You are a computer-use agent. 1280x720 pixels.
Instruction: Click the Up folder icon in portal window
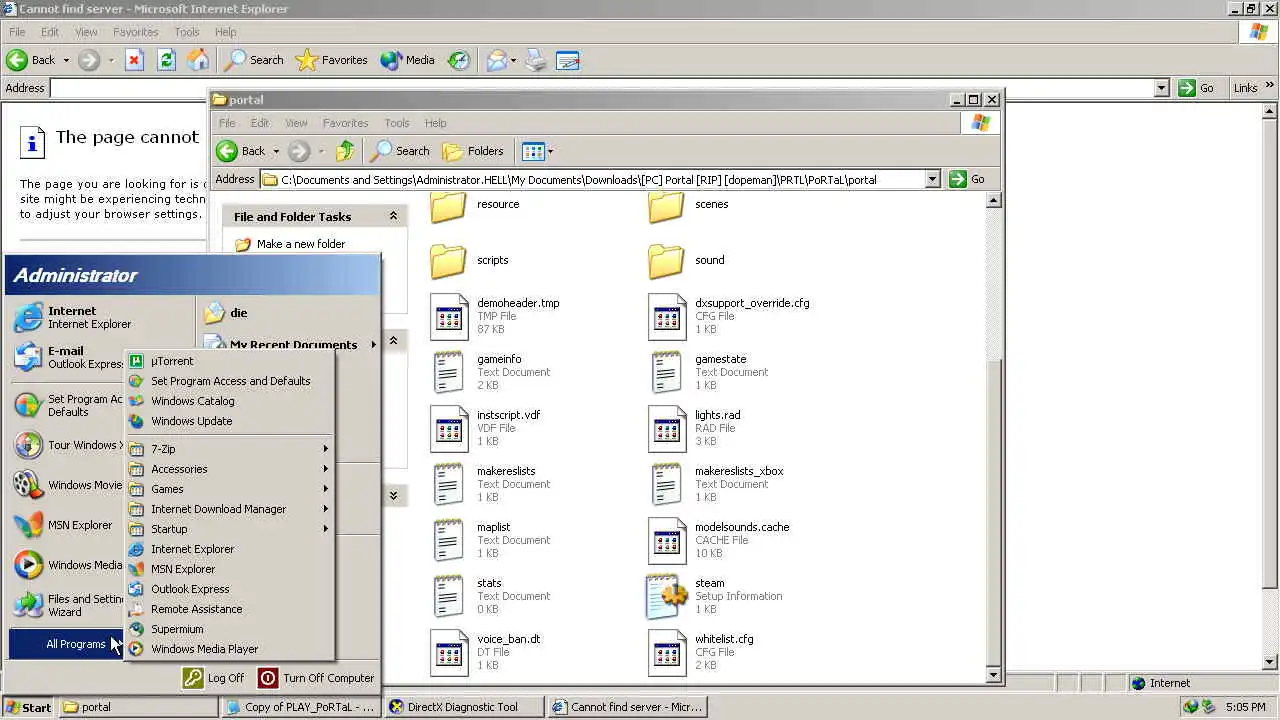tap(345, 151)
